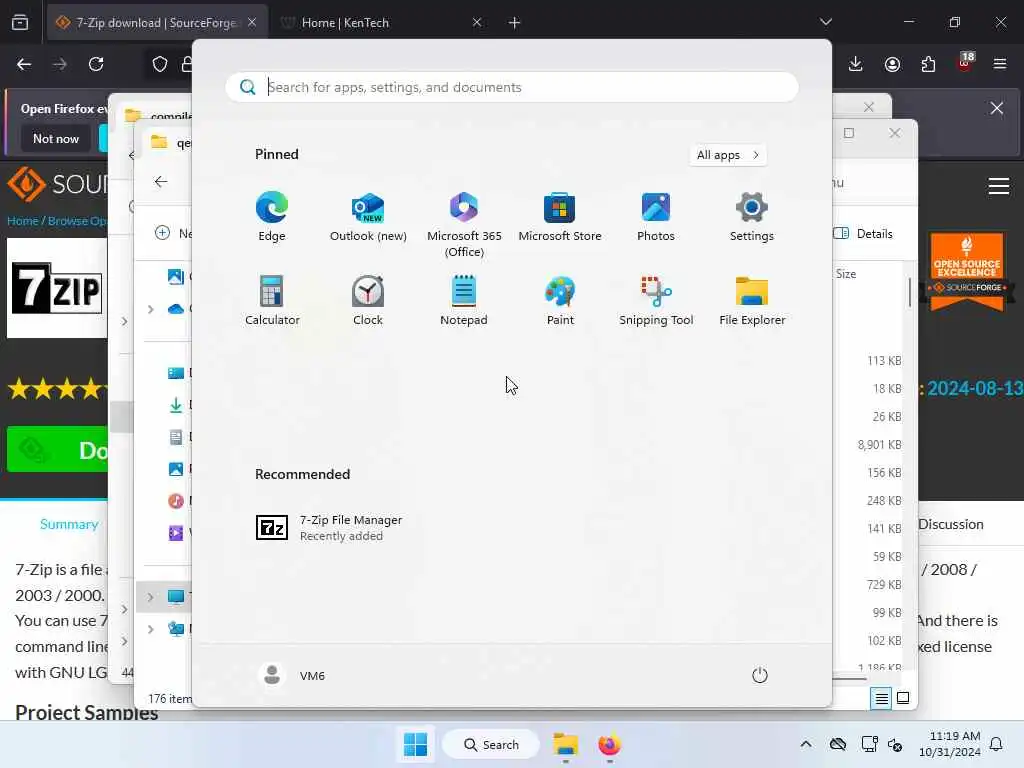Switch to File Explorer on taskbar
The image size is (1024, 768).
click(x=566, y=744)
